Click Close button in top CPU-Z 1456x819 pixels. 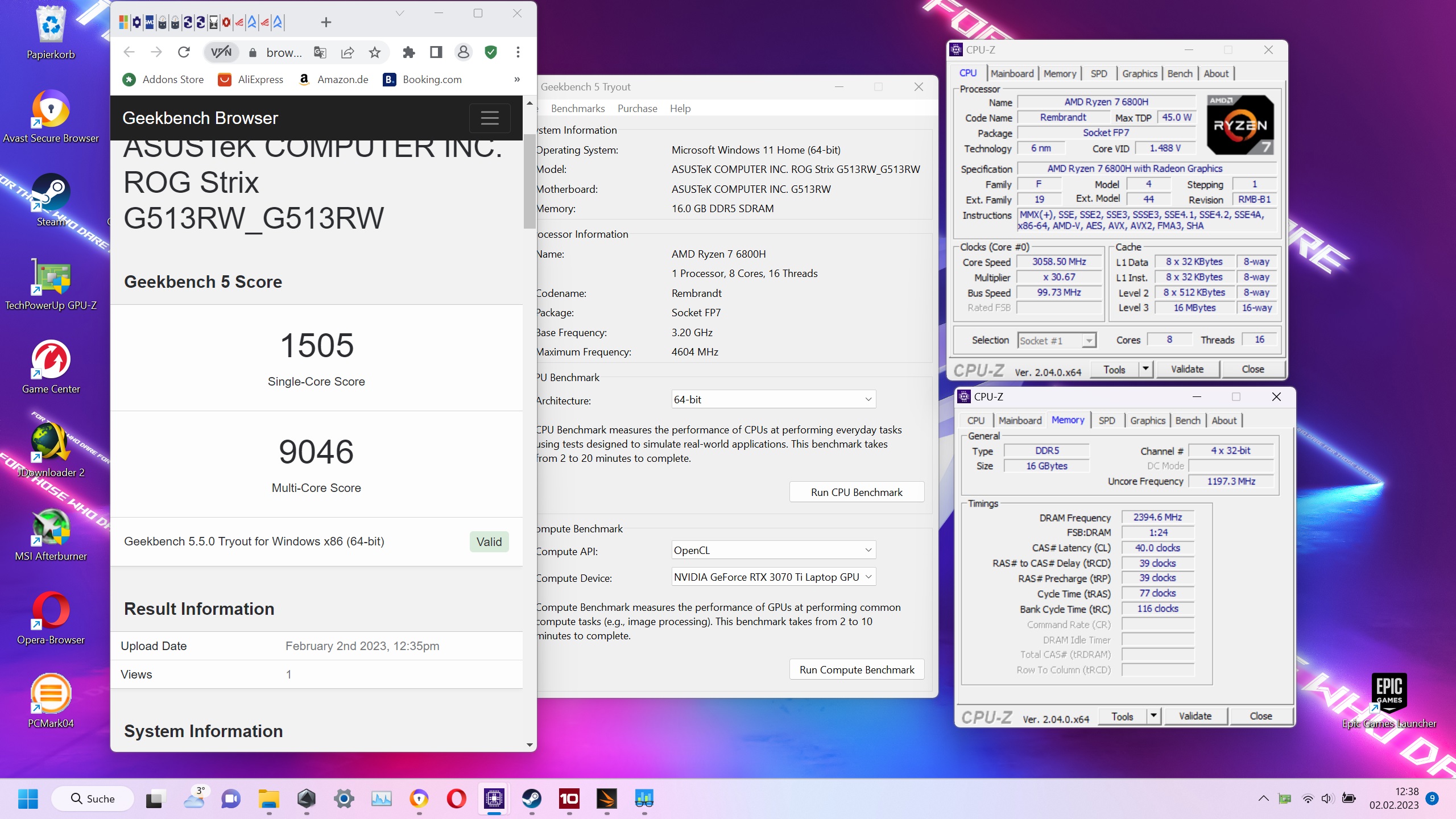1253,369
